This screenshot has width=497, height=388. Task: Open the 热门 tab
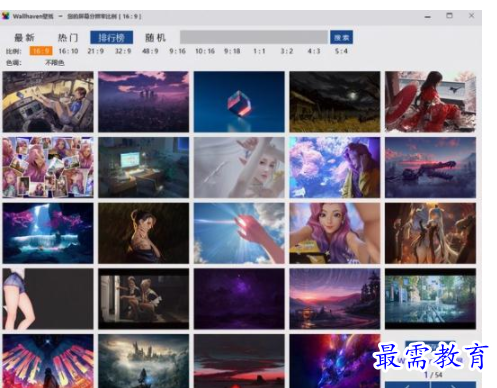click(68, 37)
